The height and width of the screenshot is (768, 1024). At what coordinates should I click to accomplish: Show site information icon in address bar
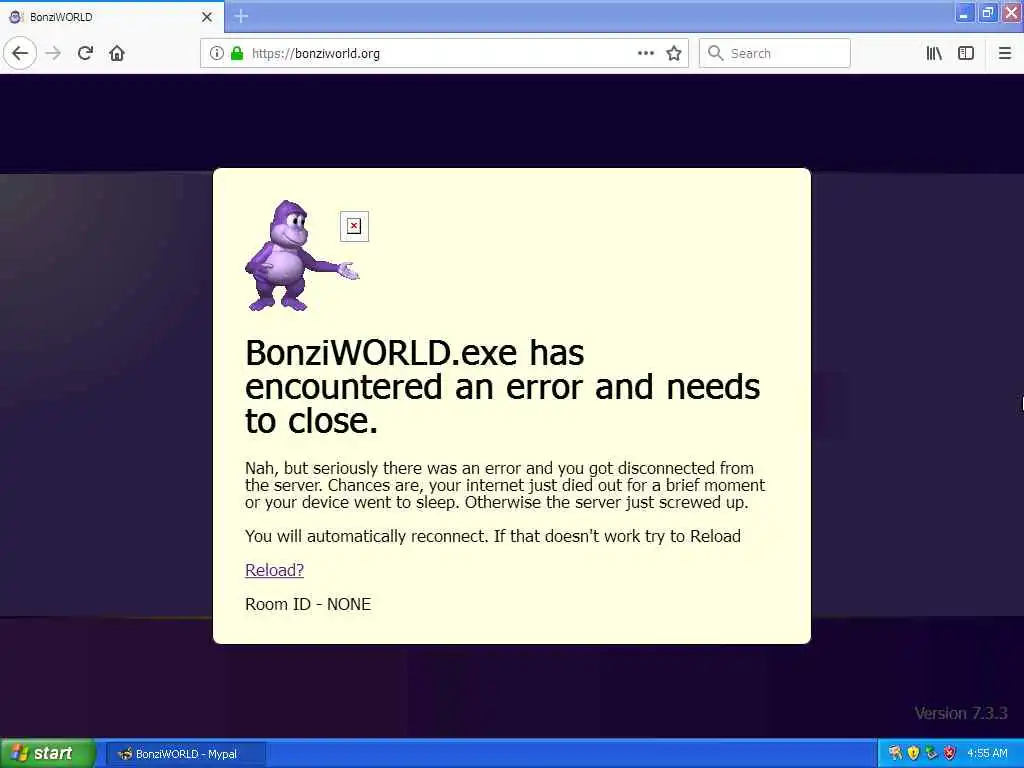click(217, 53)
